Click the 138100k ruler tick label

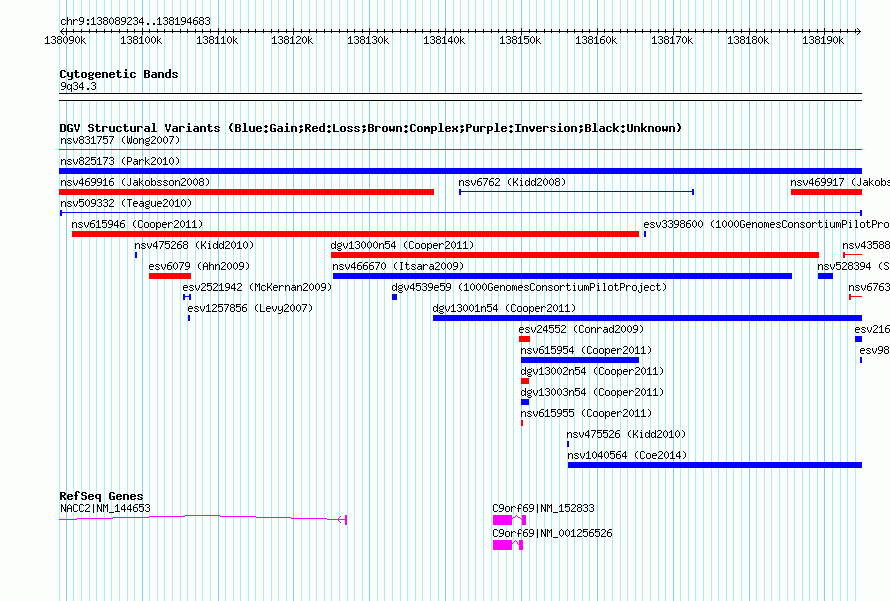coord(141,40)
